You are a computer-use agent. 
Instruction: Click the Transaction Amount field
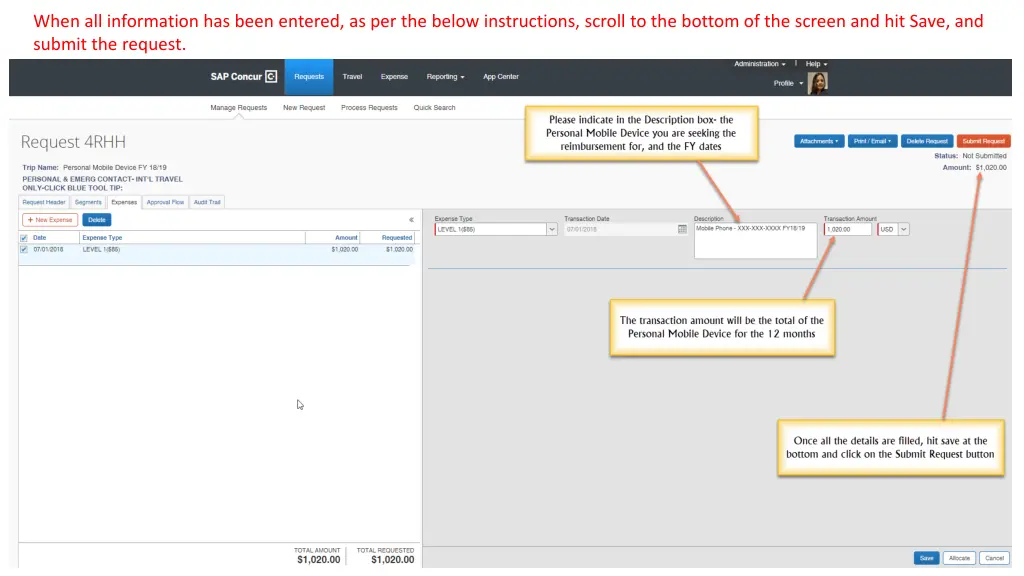[x=848, y=229]
